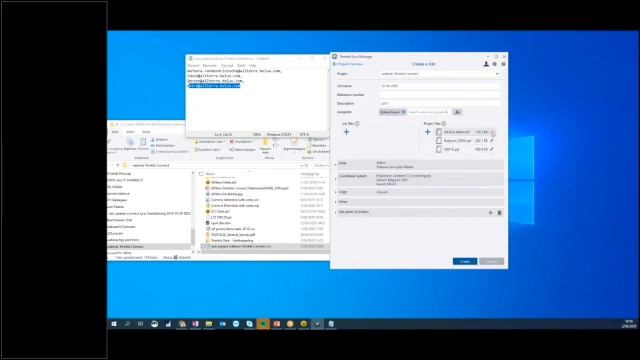This screenshot has height=360, width=640.
Task: Click Verplaatsen naar in Explorer ribbon
Action: (209, 142)
